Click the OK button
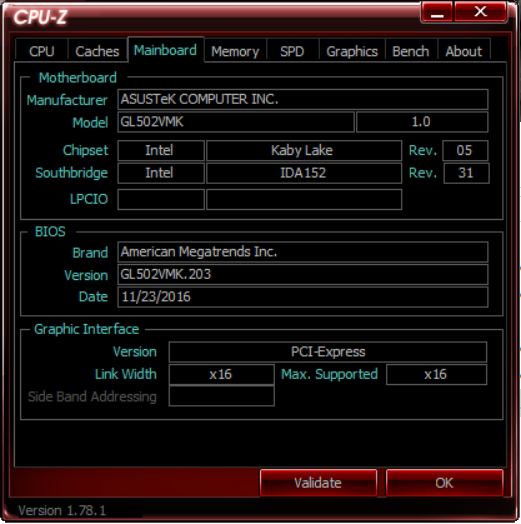Image resolution: width=521 pixels, height=524 pixels. [444, 483]
